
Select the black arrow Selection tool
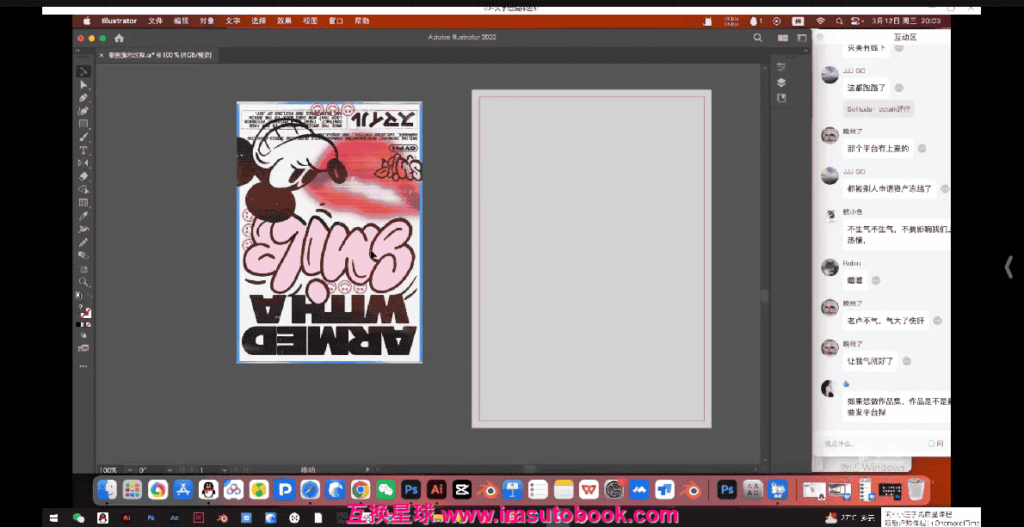pyautogui.click(x=84, y=71)
